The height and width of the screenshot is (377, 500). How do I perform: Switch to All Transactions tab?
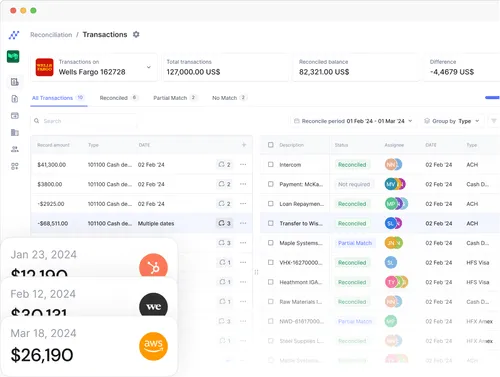point(58,98)
